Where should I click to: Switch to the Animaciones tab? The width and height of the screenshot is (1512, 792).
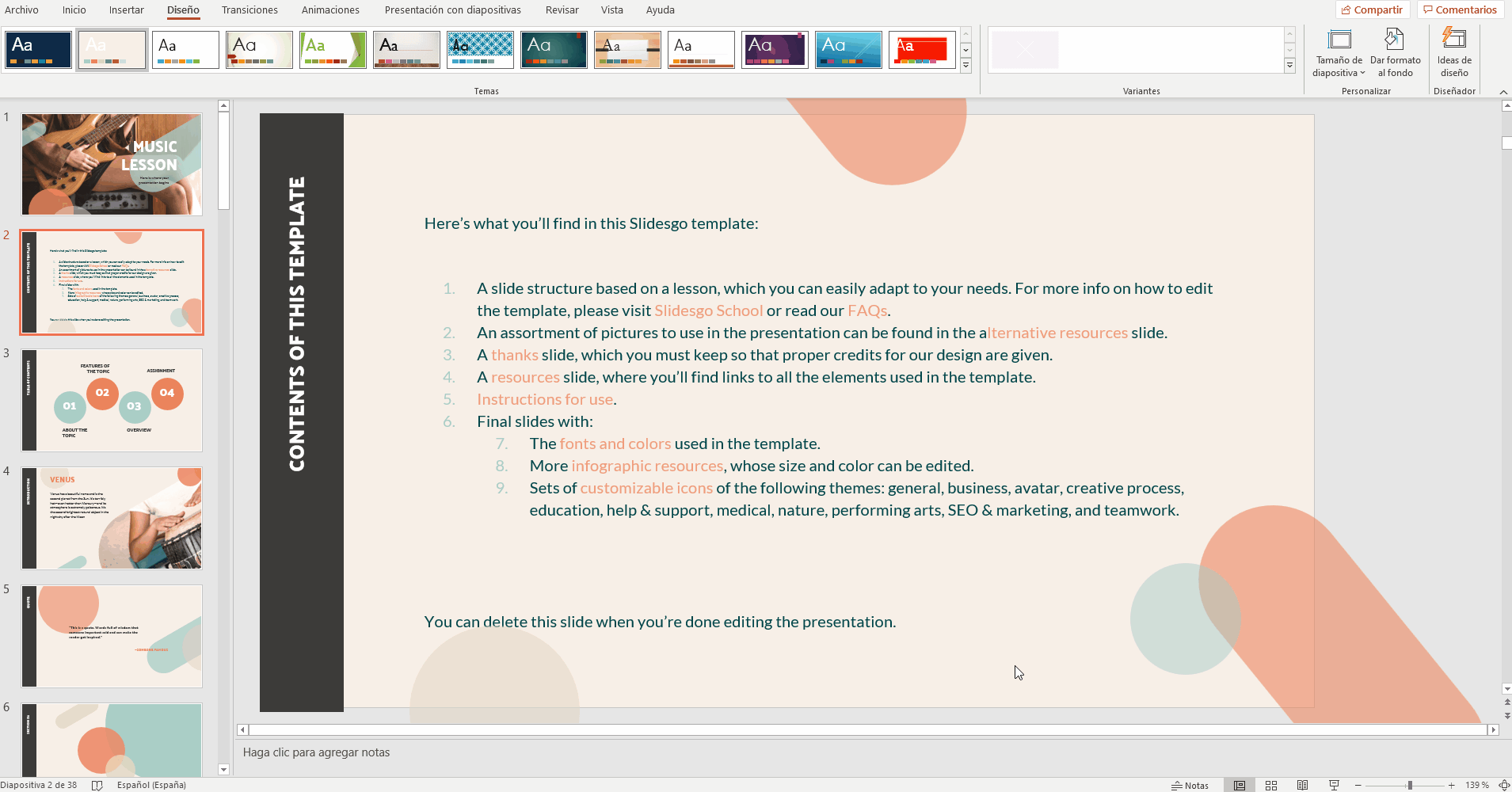tap(330, 10)
